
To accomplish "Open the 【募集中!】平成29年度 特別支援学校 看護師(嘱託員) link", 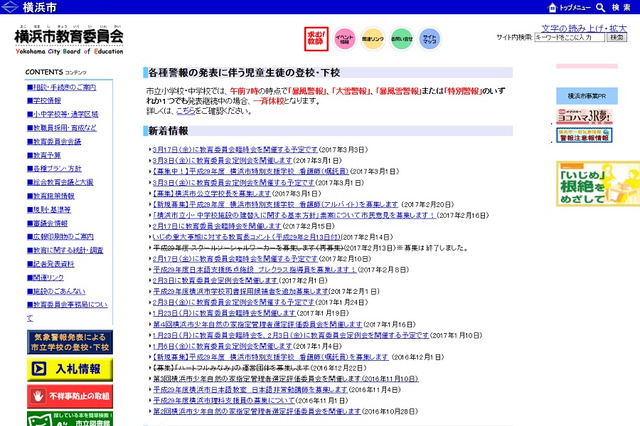I will point(251,171).
